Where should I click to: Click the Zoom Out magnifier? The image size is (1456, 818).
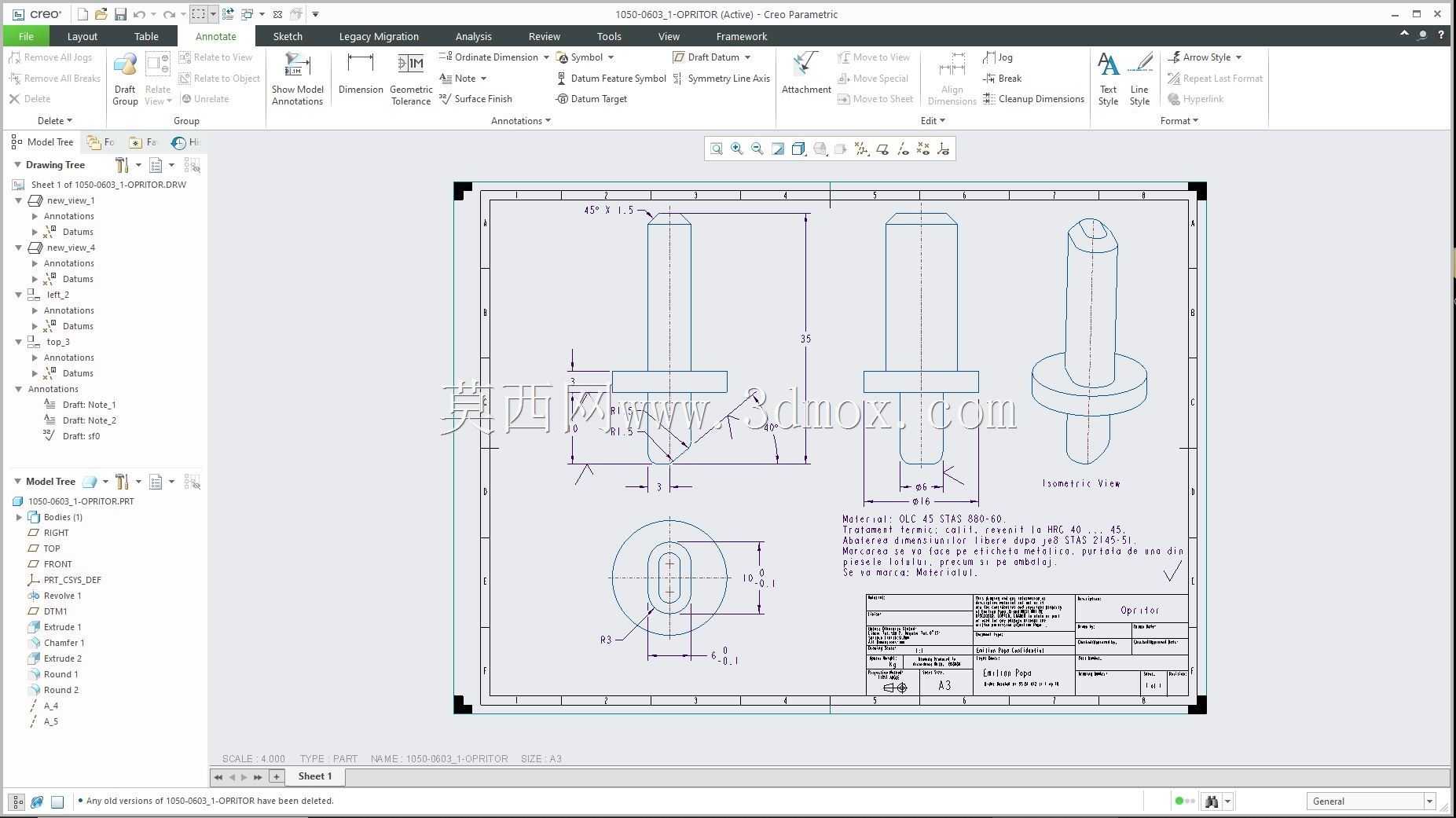pyautogui.click(x=757, y=149)
